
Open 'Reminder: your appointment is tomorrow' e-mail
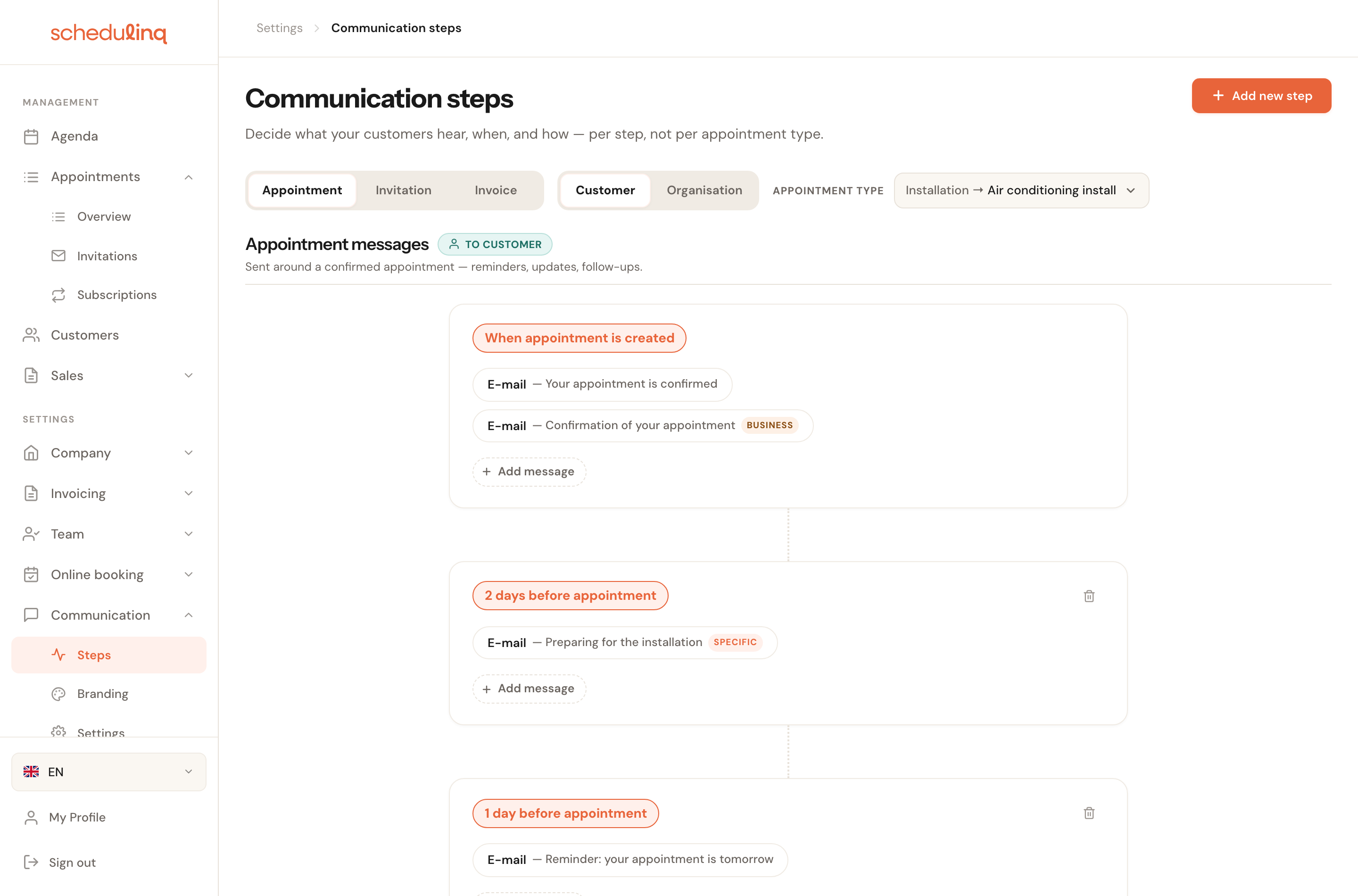[x=630, y=859]
